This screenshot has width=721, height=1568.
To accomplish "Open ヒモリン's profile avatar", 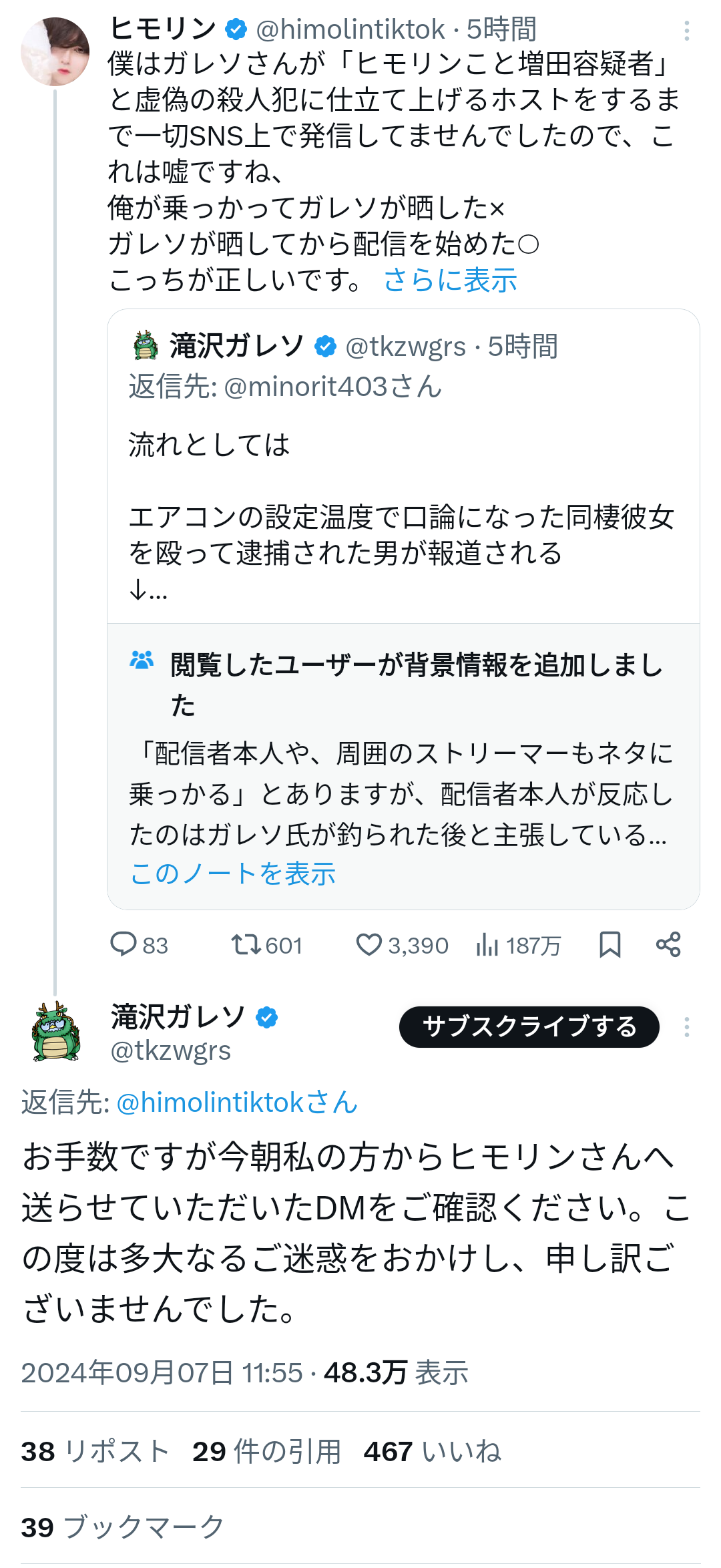I will pyautogui.click(x=55, y=52).
